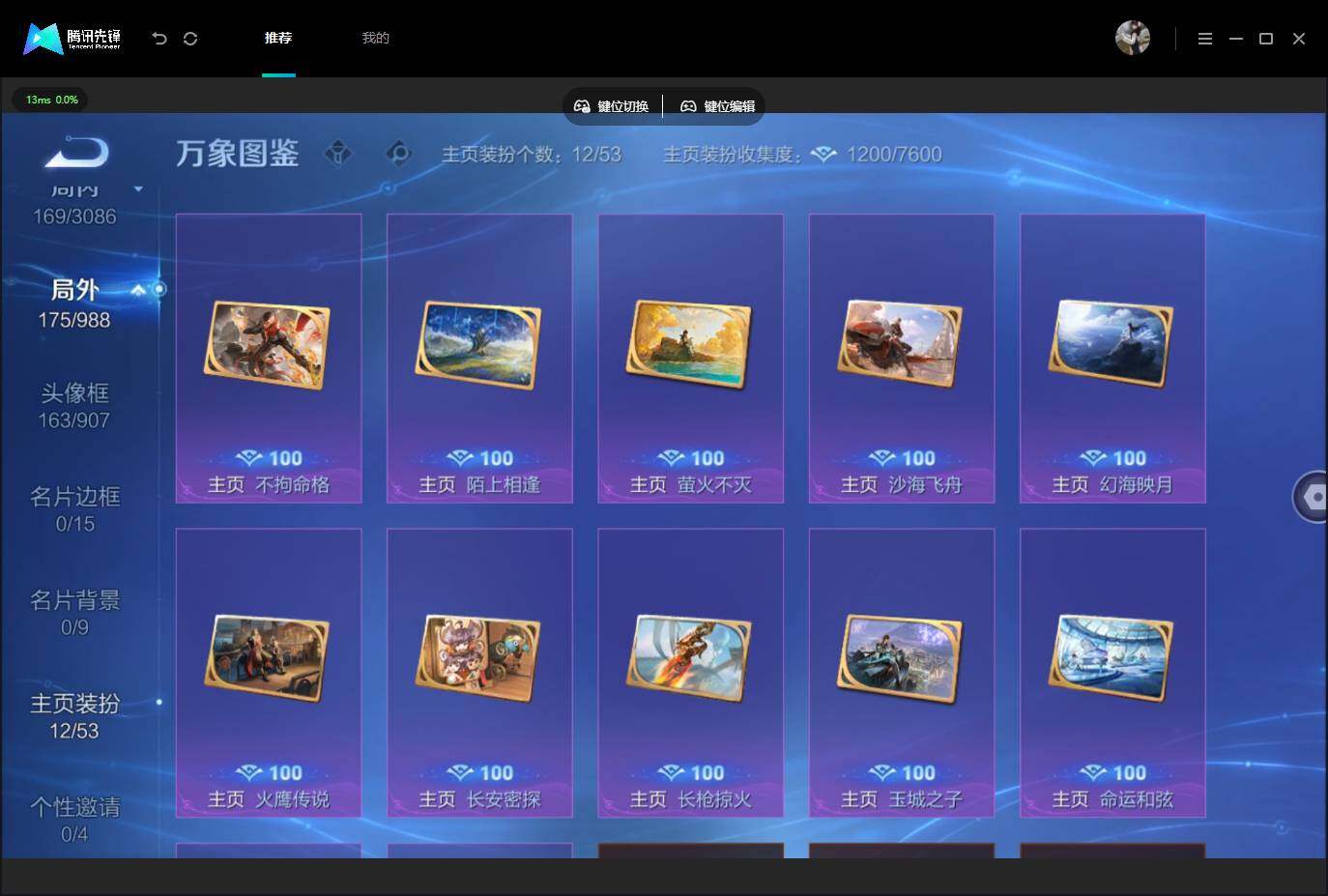Open the 长枪掠火 homepage card
This screenshot has width=1328, height=896.
pyautogui.click(x=691, y=673)
